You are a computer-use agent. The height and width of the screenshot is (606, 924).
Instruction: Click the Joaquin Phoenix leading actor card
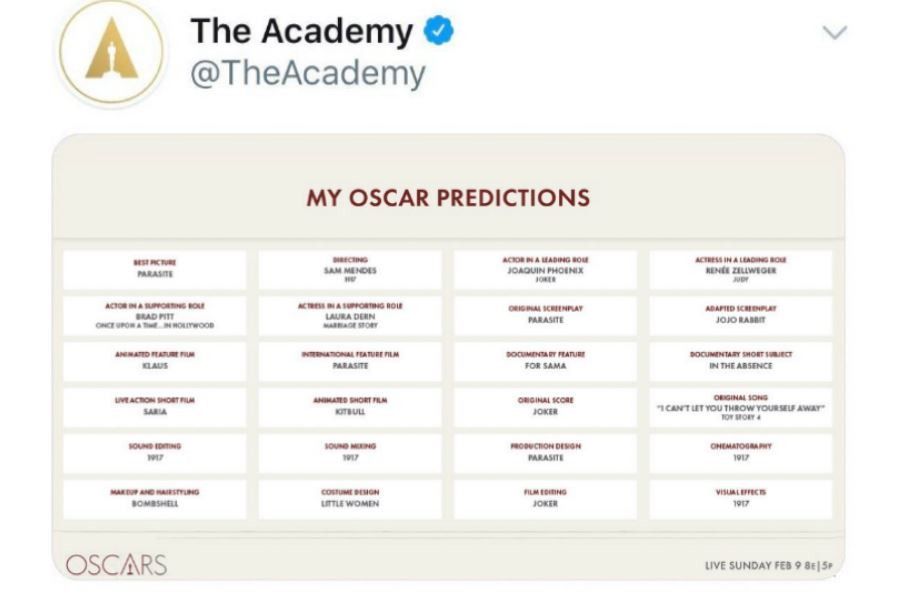point(546,269)
